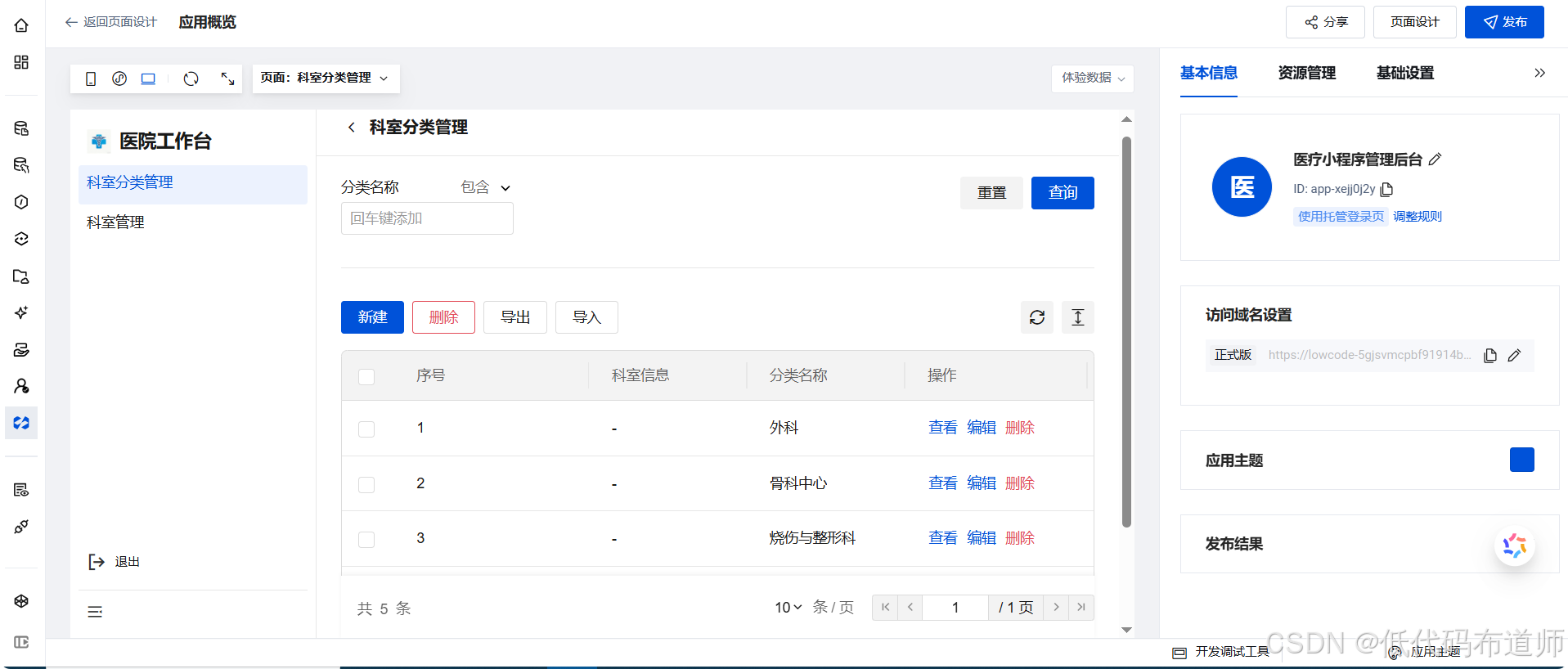Screen dimensions: 1568x669
Task: Copy the domain URL icon
Action: pyautogui.click(x=1490, y=356)
